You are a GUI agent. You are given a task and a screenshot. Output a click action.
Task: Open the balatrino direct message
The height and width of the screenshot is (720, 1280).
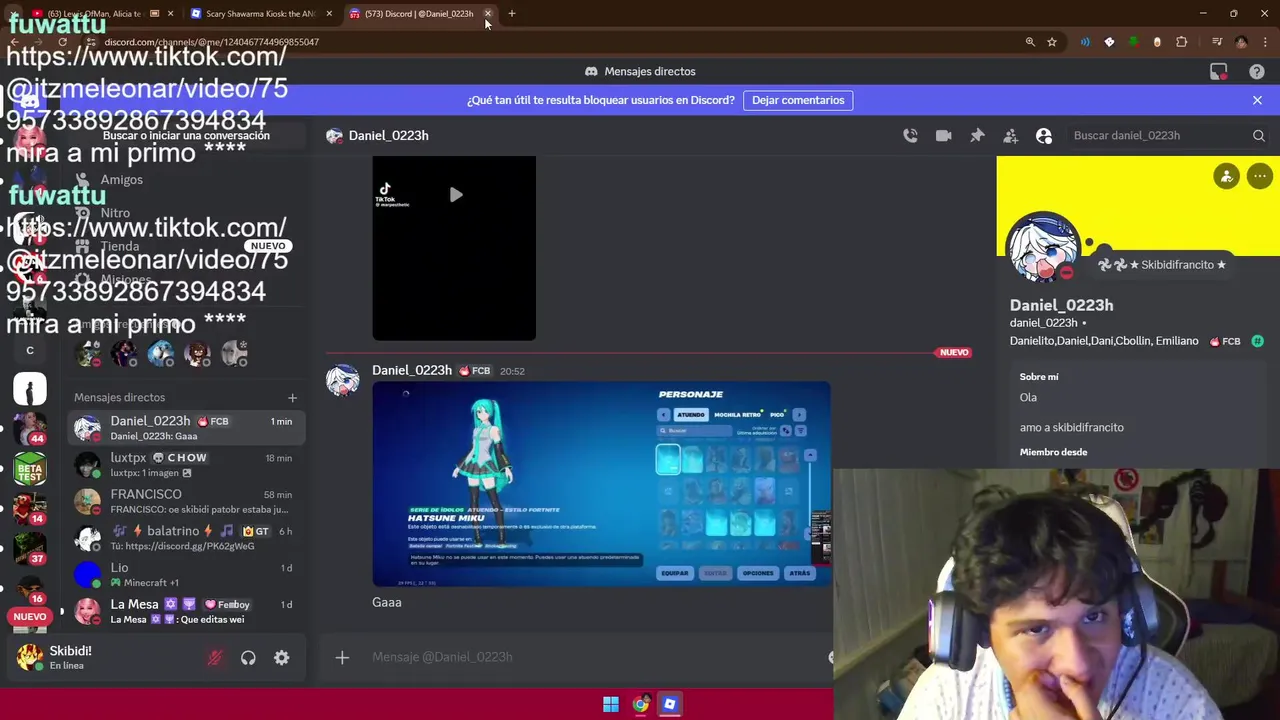pos(186,538)
